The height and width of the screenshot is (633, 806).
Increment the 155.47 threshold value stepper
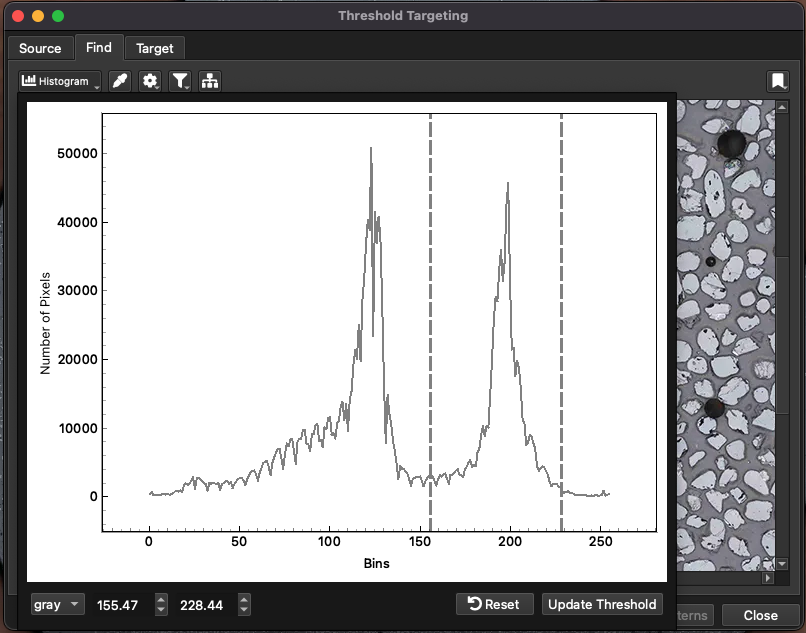[160, 599]
